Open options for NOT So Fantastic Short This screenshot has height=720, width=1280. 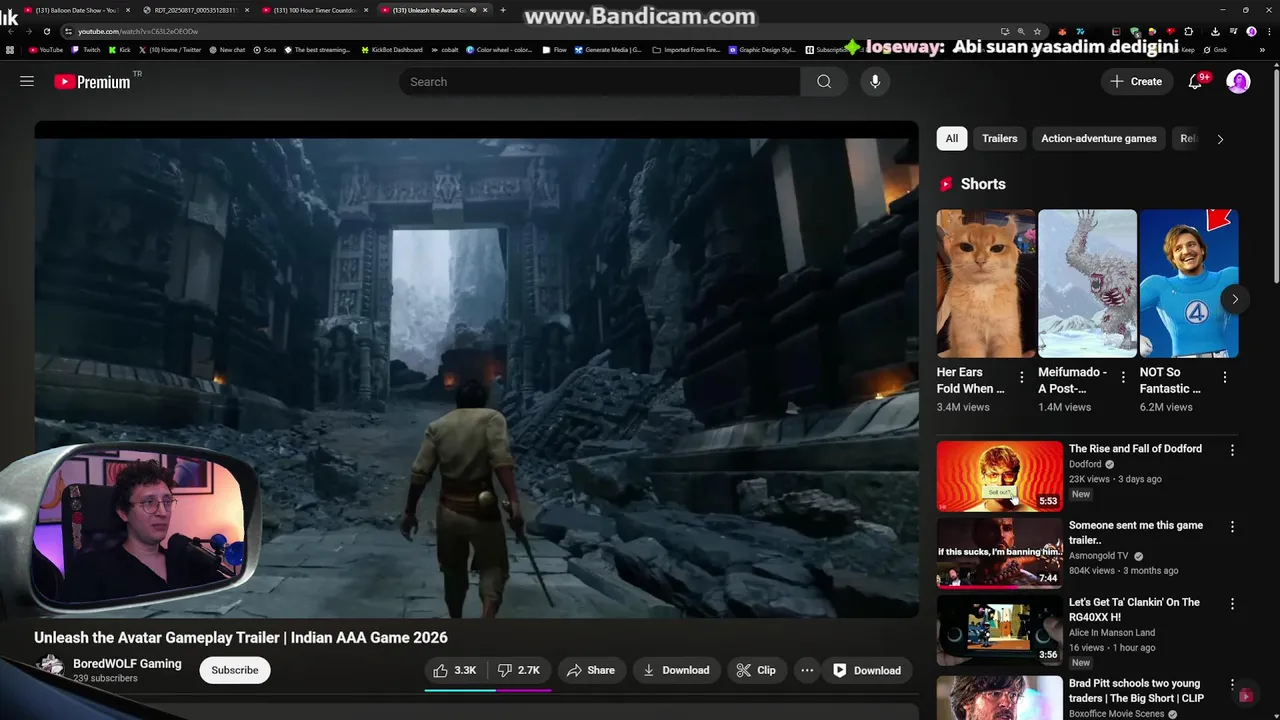point(1224,377)
